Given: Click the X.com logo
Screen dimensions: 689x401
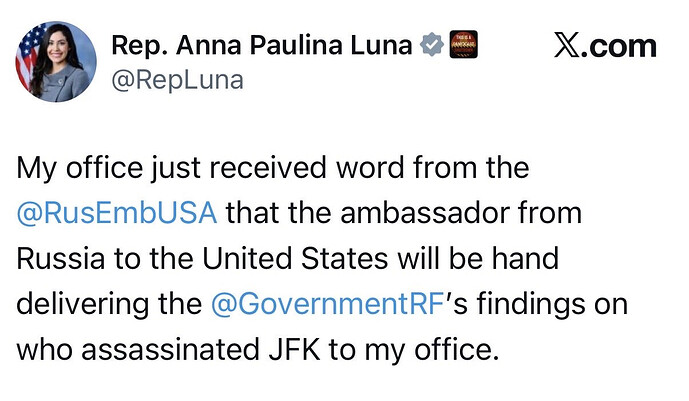Looking at the screenshot, I should coord(605,46).
